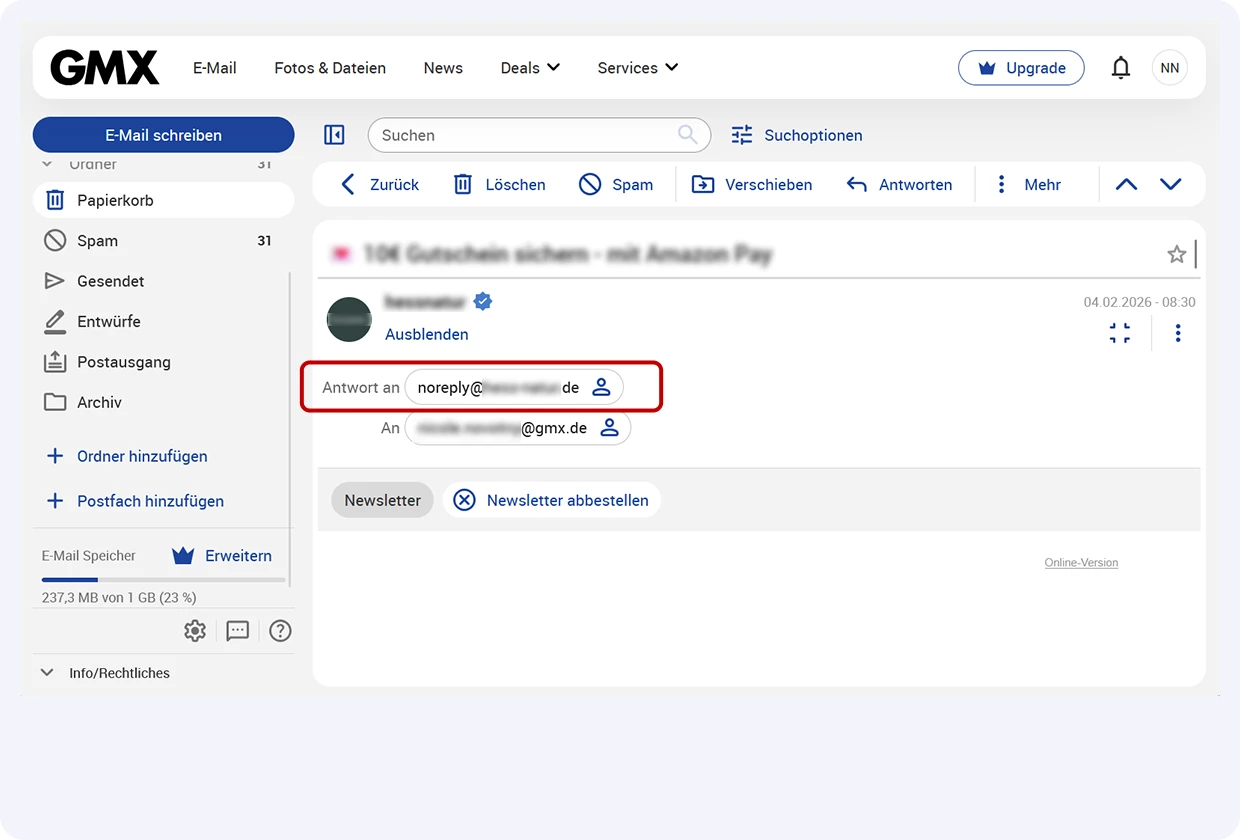Screen dimensions: 1240x840
Task: Go to previous email with up arrow
Action: [1126, 185]
